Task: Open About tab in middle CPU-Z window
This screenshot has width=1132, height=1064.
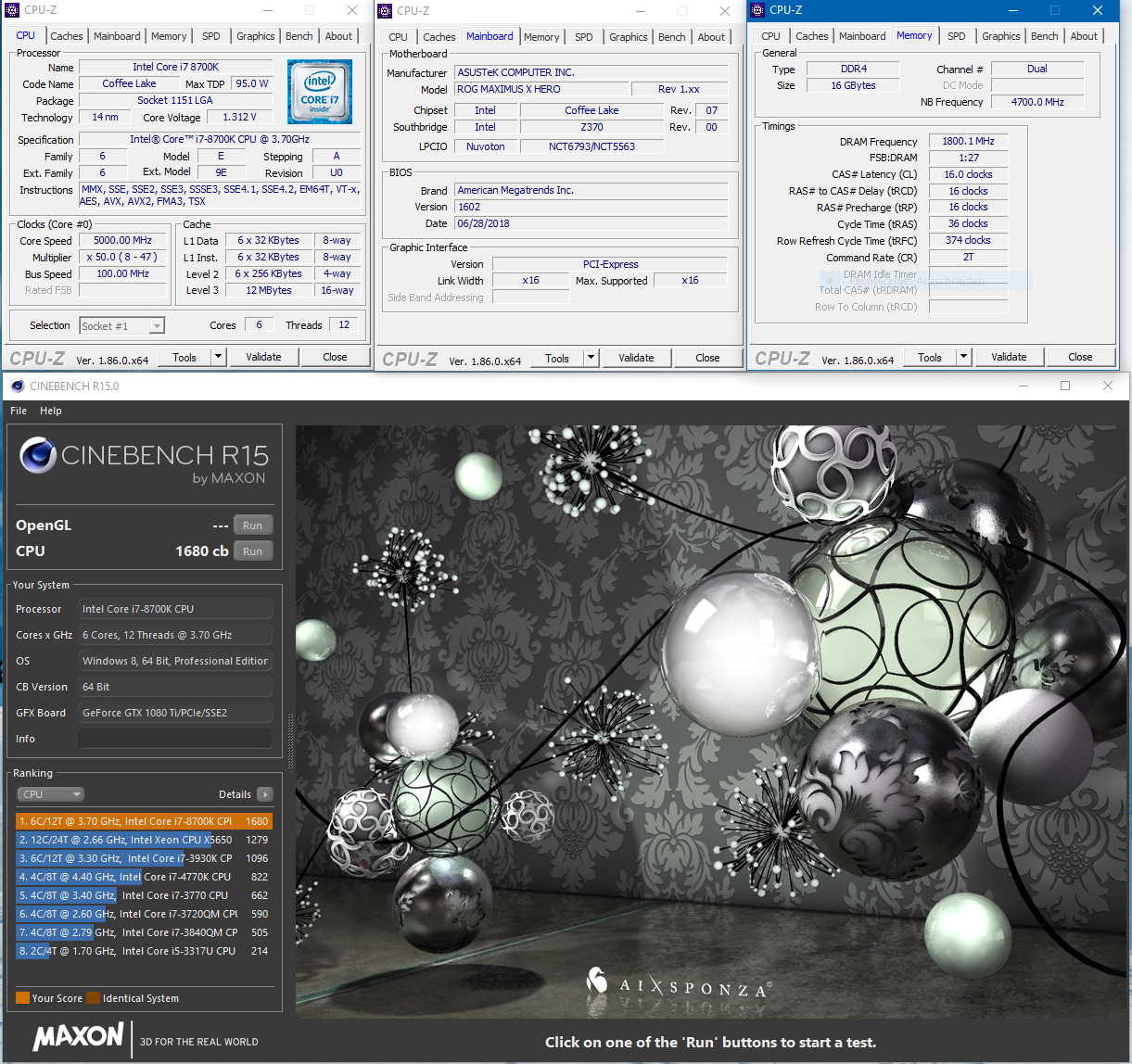Action: click(711, 37)
